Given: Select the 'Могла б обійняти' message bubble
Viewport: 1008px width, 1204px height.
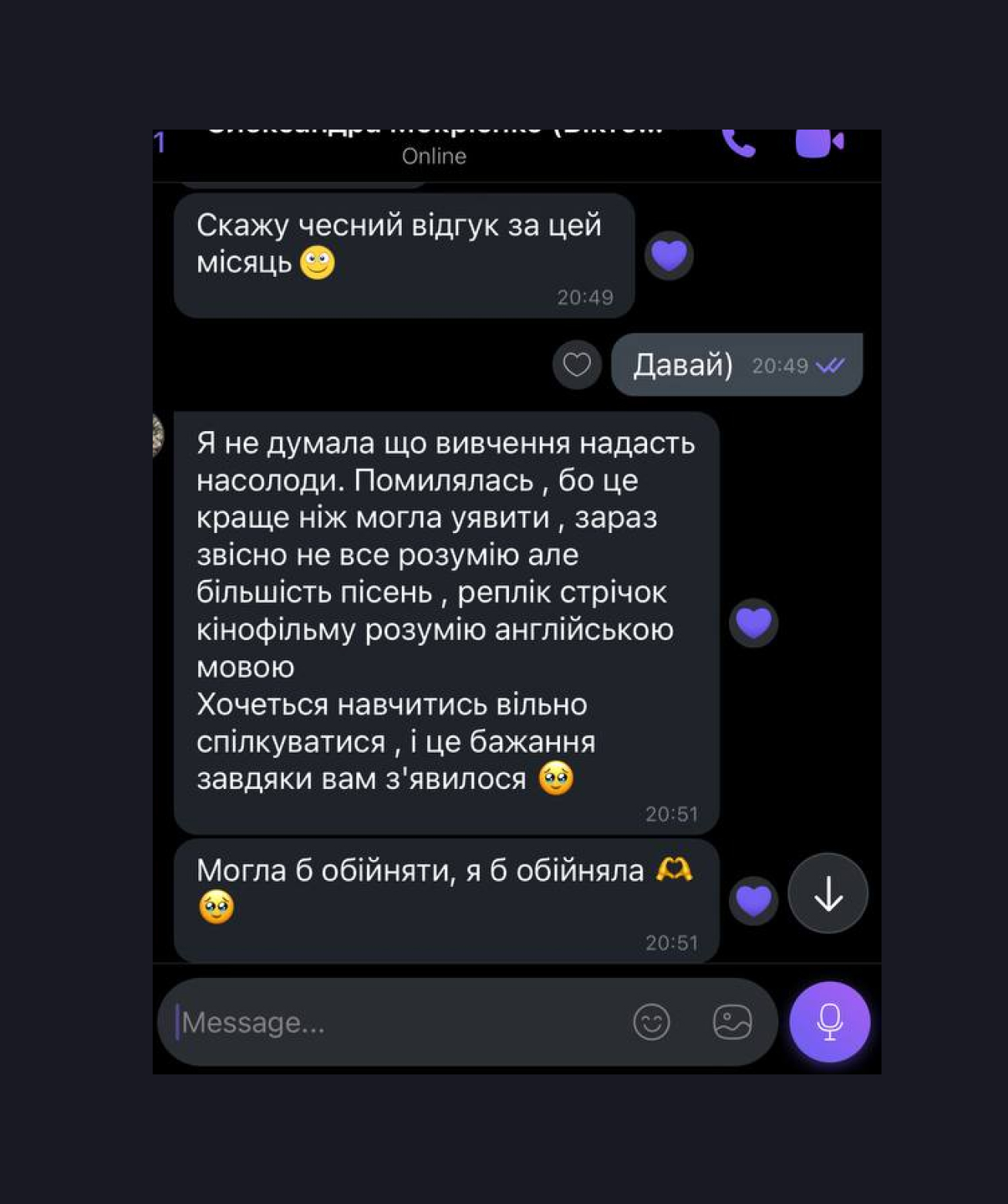Looking at the screenshot, I should pyautogui.click(x=447, y=900).
